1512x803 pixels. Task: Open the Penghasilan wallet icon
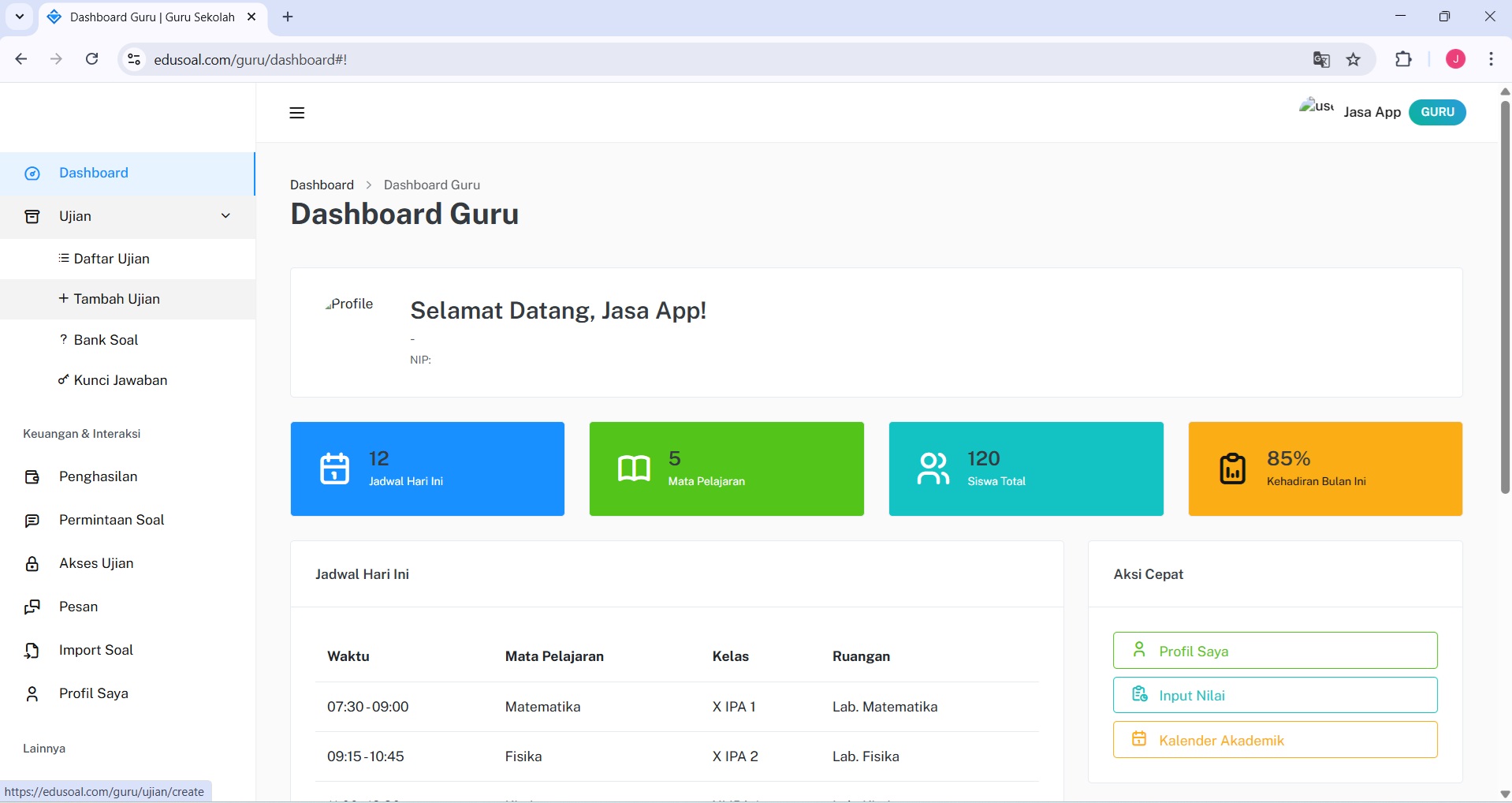(x=32, y=476)
